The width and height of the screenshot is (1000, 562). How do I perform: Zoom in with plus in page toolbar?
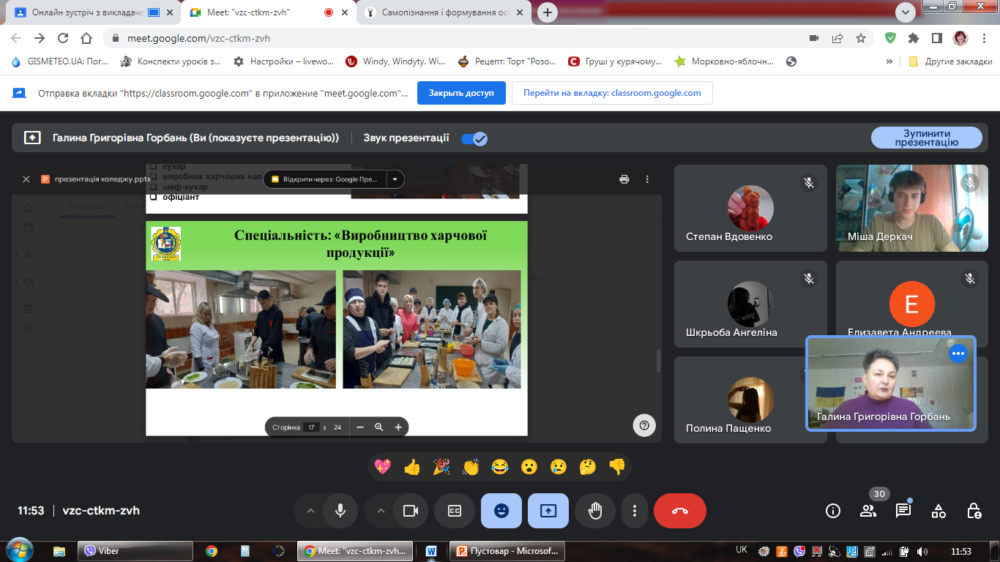[x=398, y=427]
